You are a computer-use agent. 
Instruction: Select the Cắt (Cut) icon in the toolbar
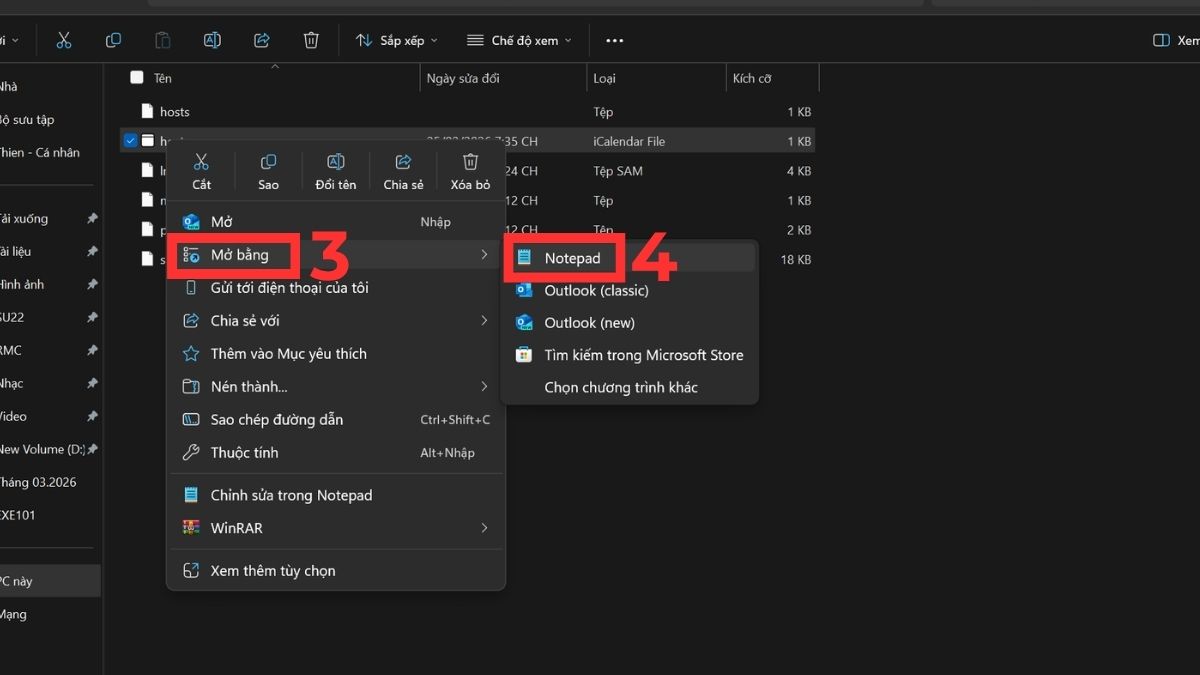coord(63,39)
